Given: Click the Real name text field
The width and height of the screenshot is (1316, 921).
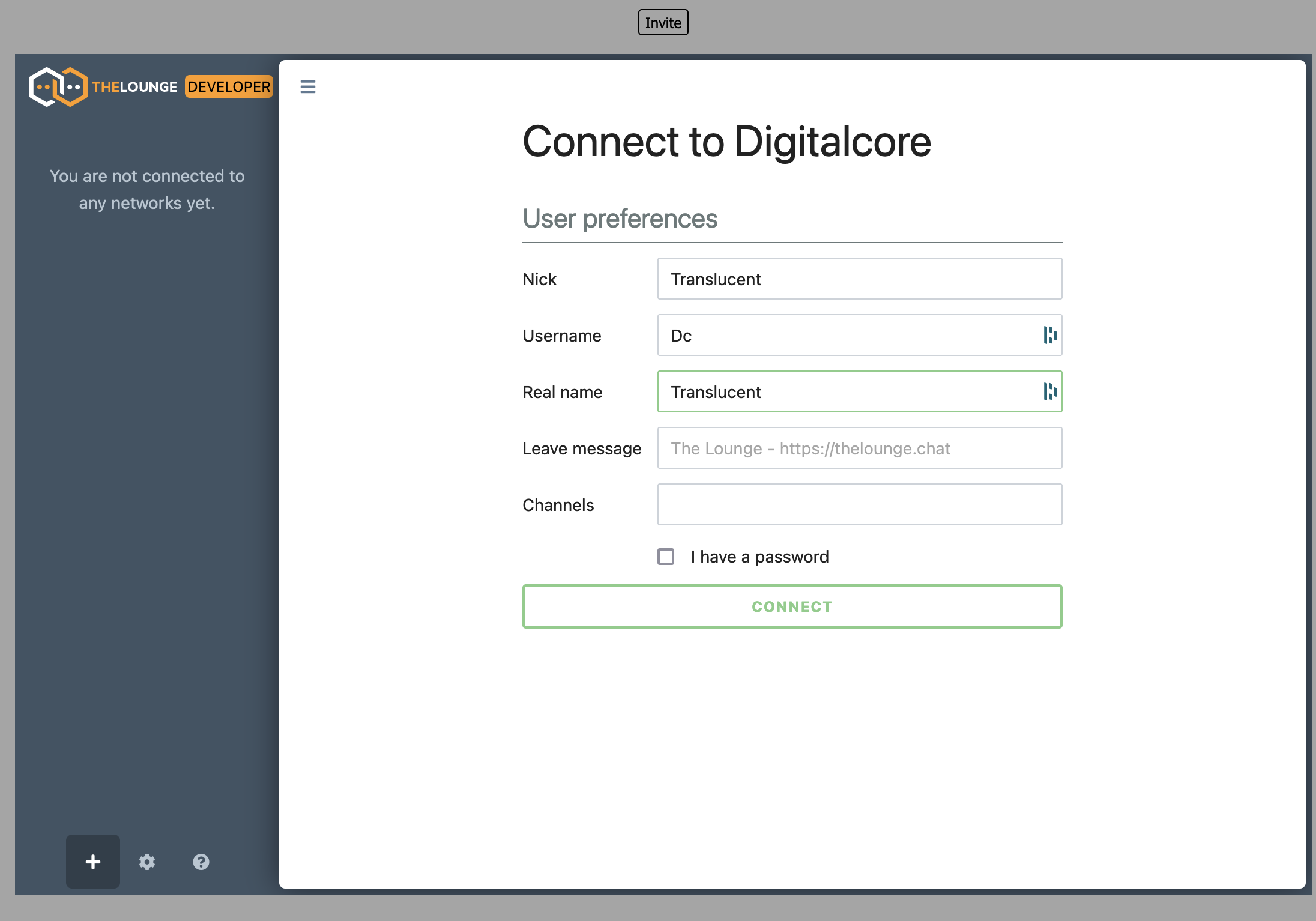Looking at the screenshot, I should click(x=847, y=392).
